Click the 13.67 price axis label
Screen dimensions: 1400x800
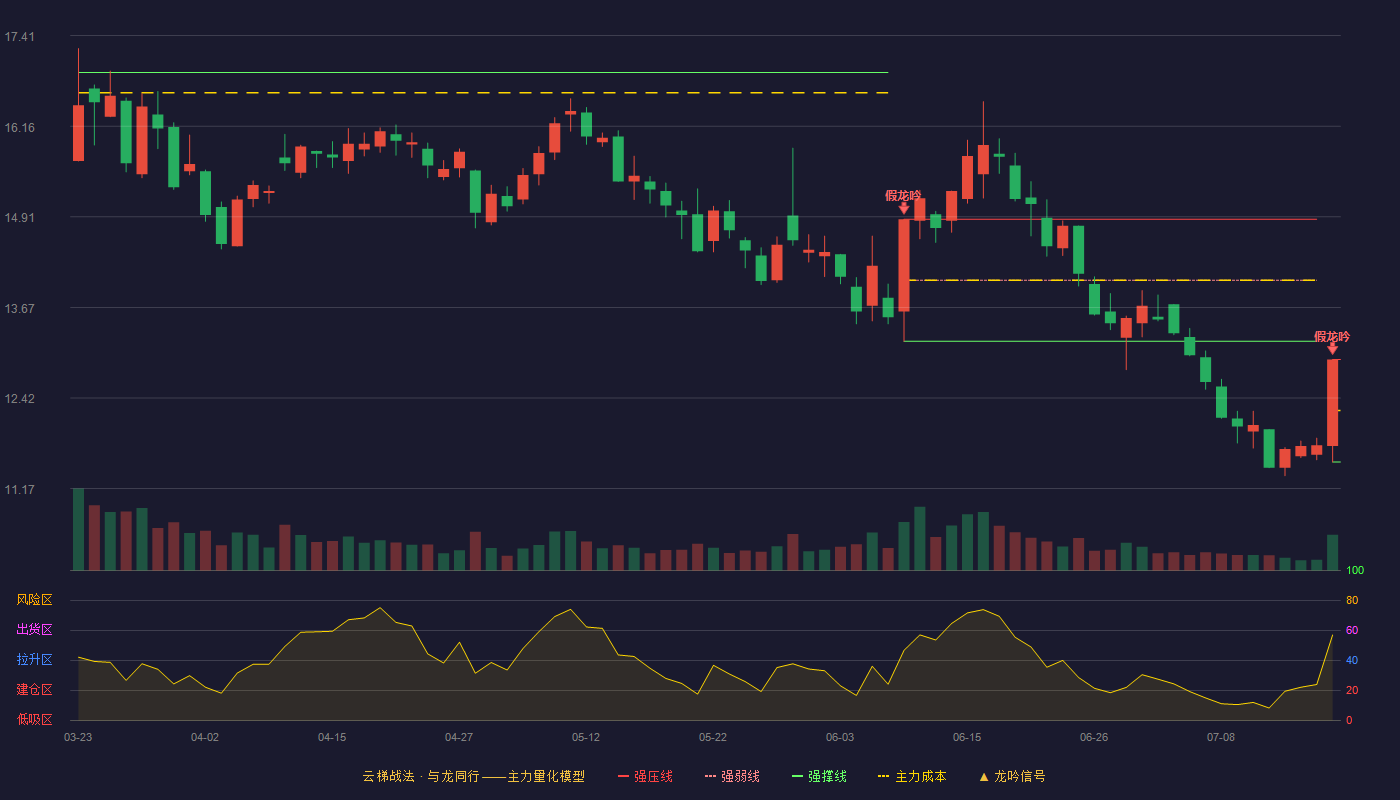click(x=19, y=309)
